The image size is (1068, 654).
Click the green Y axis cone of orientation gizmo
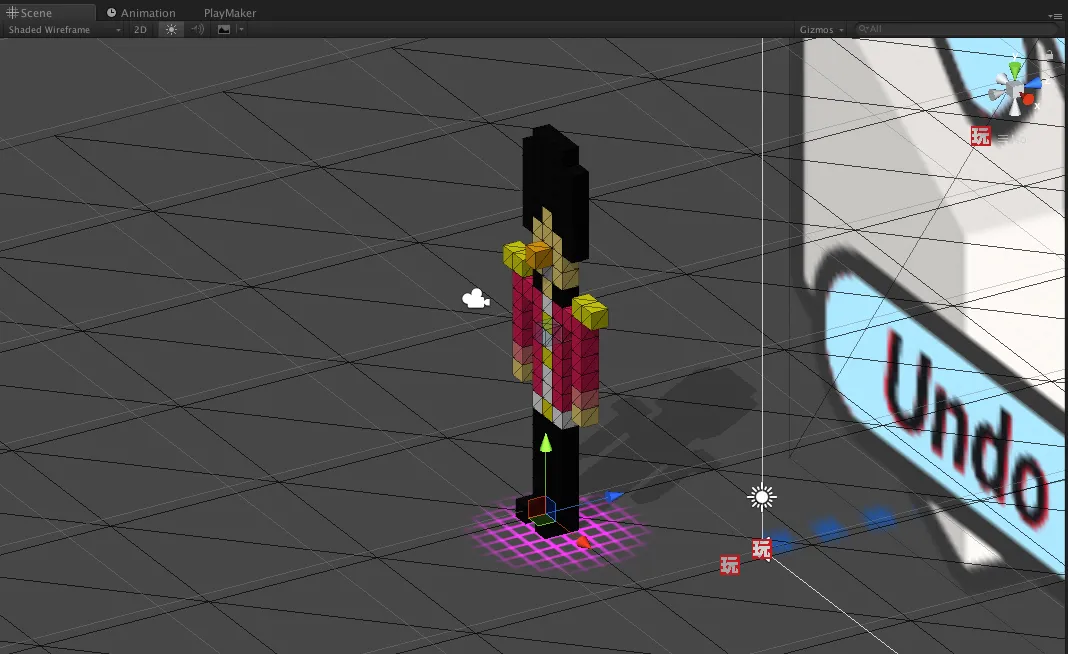1016,69
